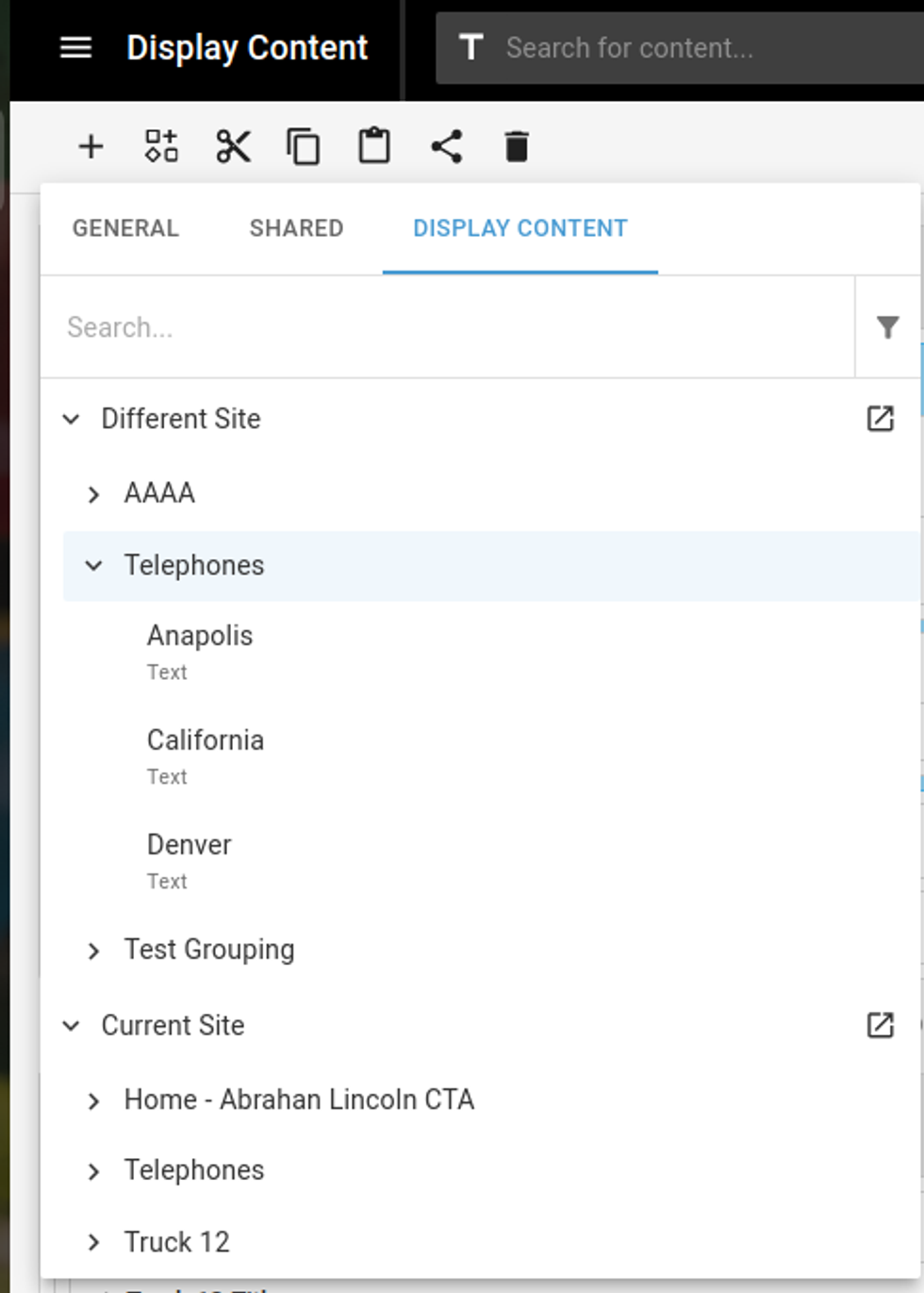Open Different Site in new window
The width and height of the screenshot is (924, 1293).
pos(880,419)
